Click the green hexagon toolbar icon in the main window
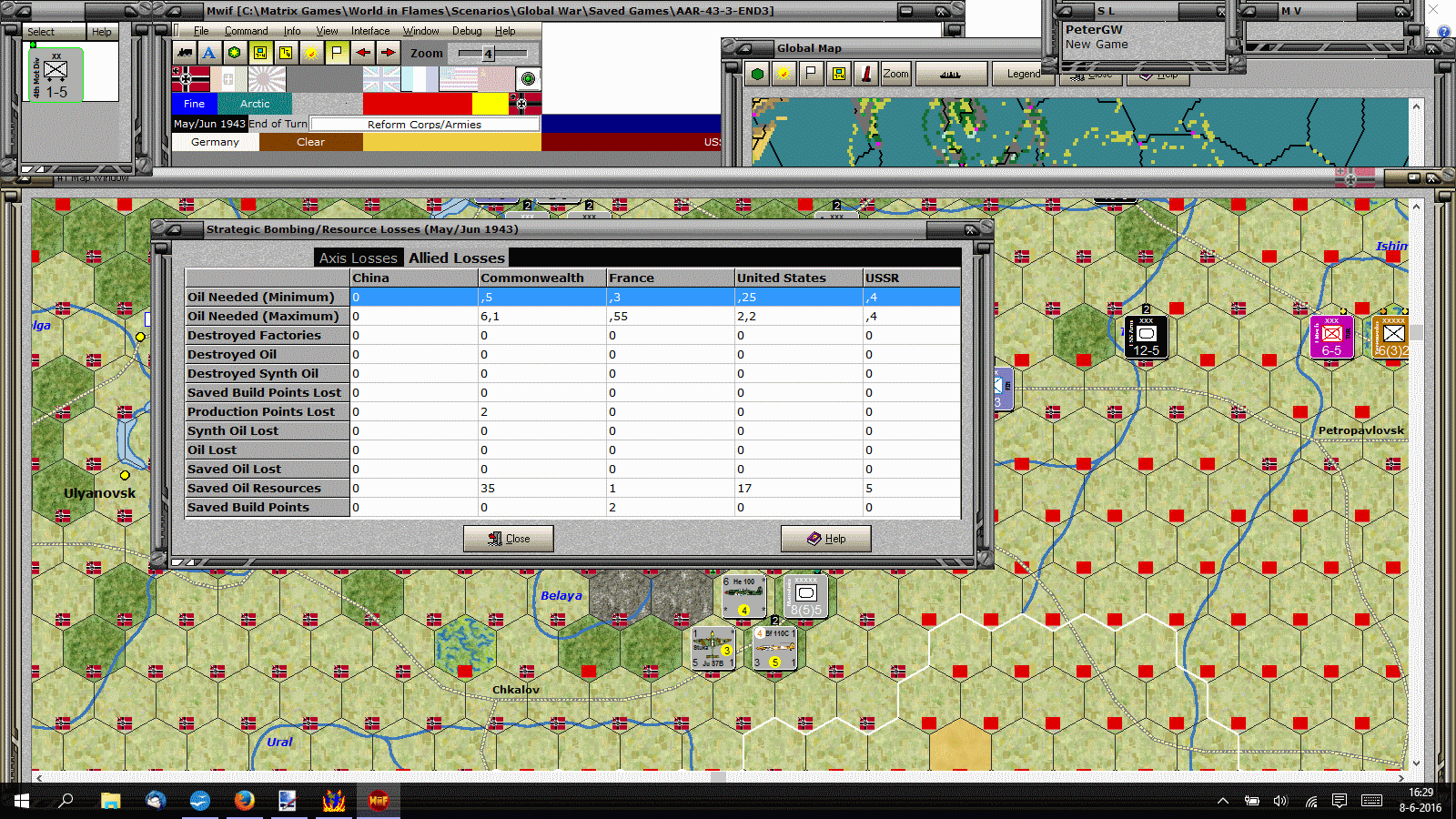The width and height of the screenshot is (1456, 819). (235, 53)
